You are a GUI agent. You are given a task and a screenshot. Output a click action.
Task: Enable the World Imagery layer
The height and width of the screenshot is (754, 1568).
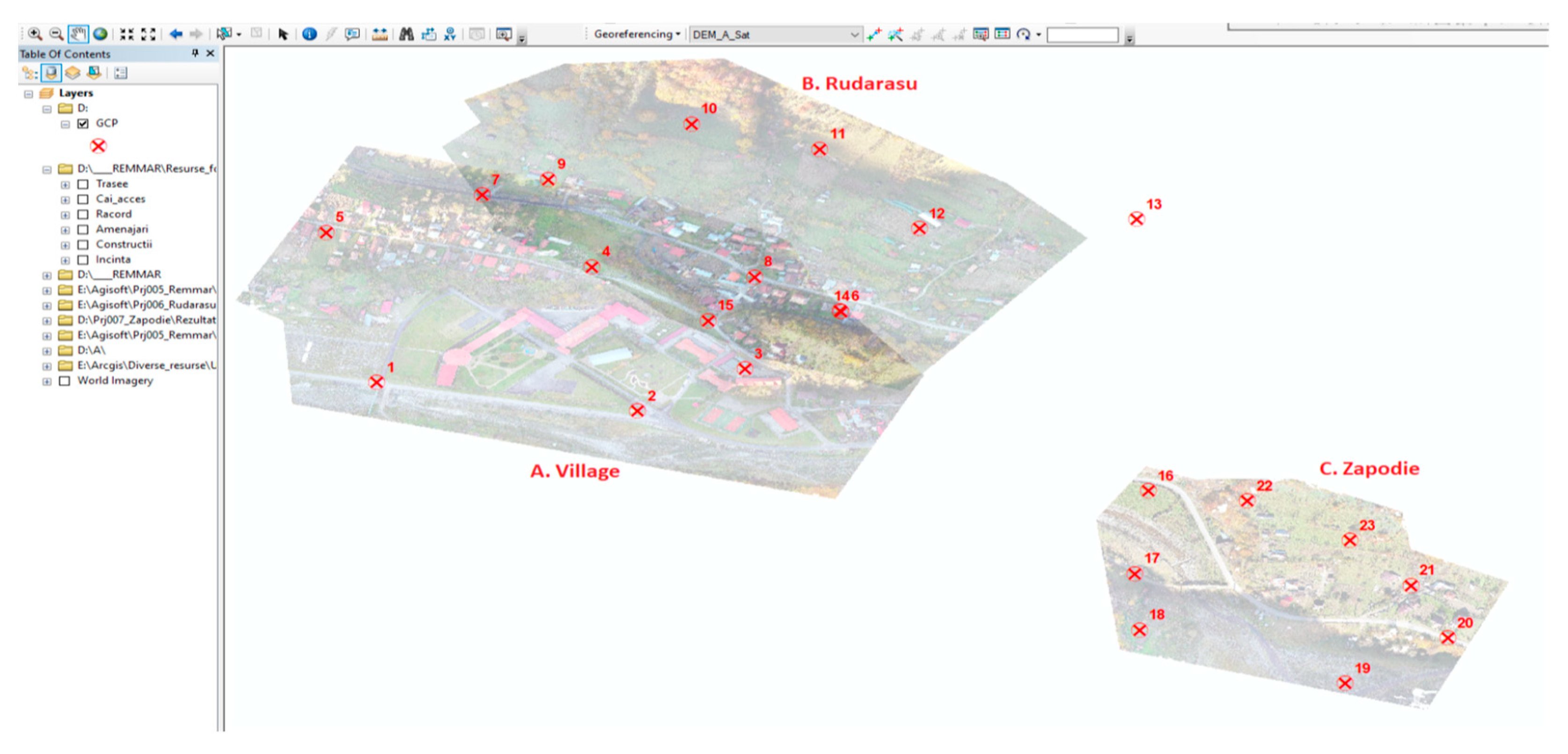[65, 381]
